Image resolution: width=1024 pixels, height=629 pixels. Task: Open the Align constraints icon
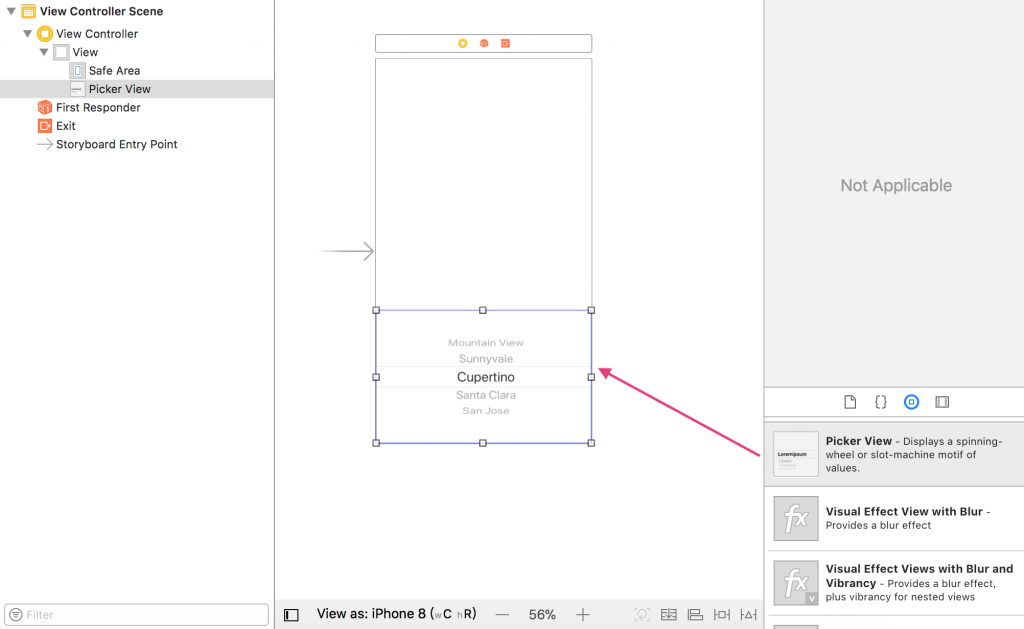click(695, 615)
